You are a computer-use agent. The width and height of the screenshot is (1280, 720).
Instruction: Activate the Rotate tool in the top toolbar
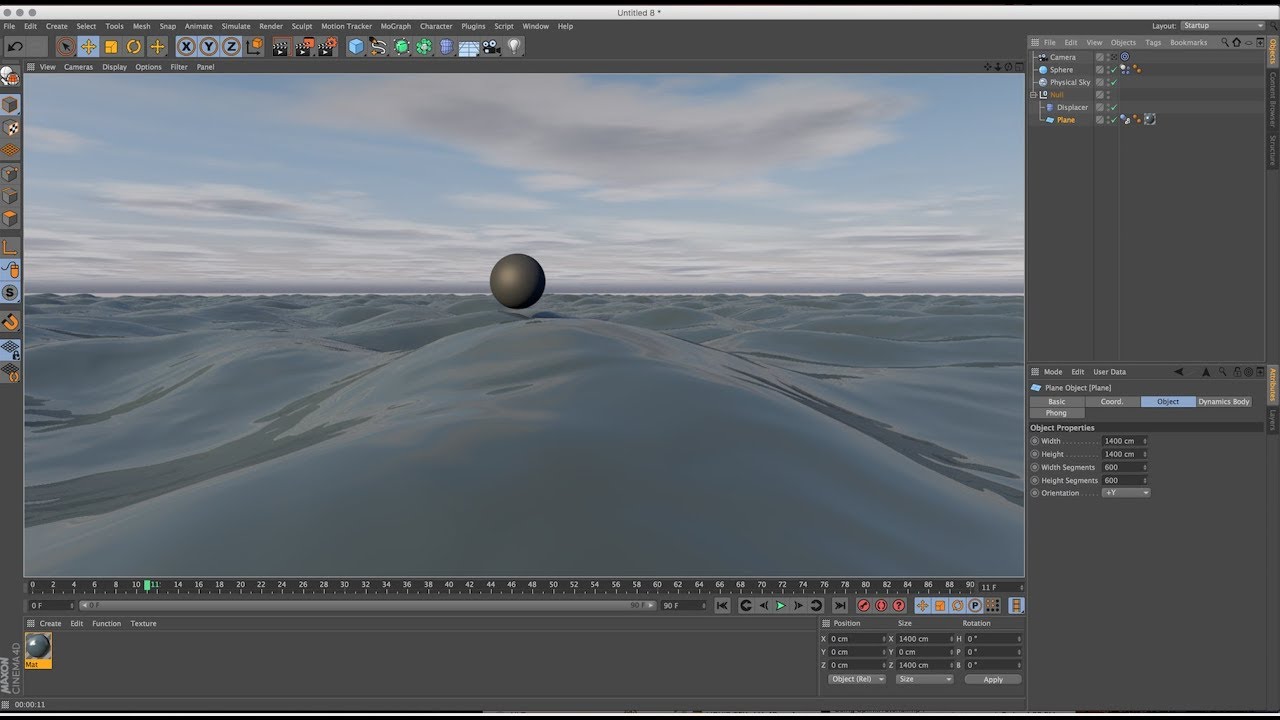tap(134, 46)
